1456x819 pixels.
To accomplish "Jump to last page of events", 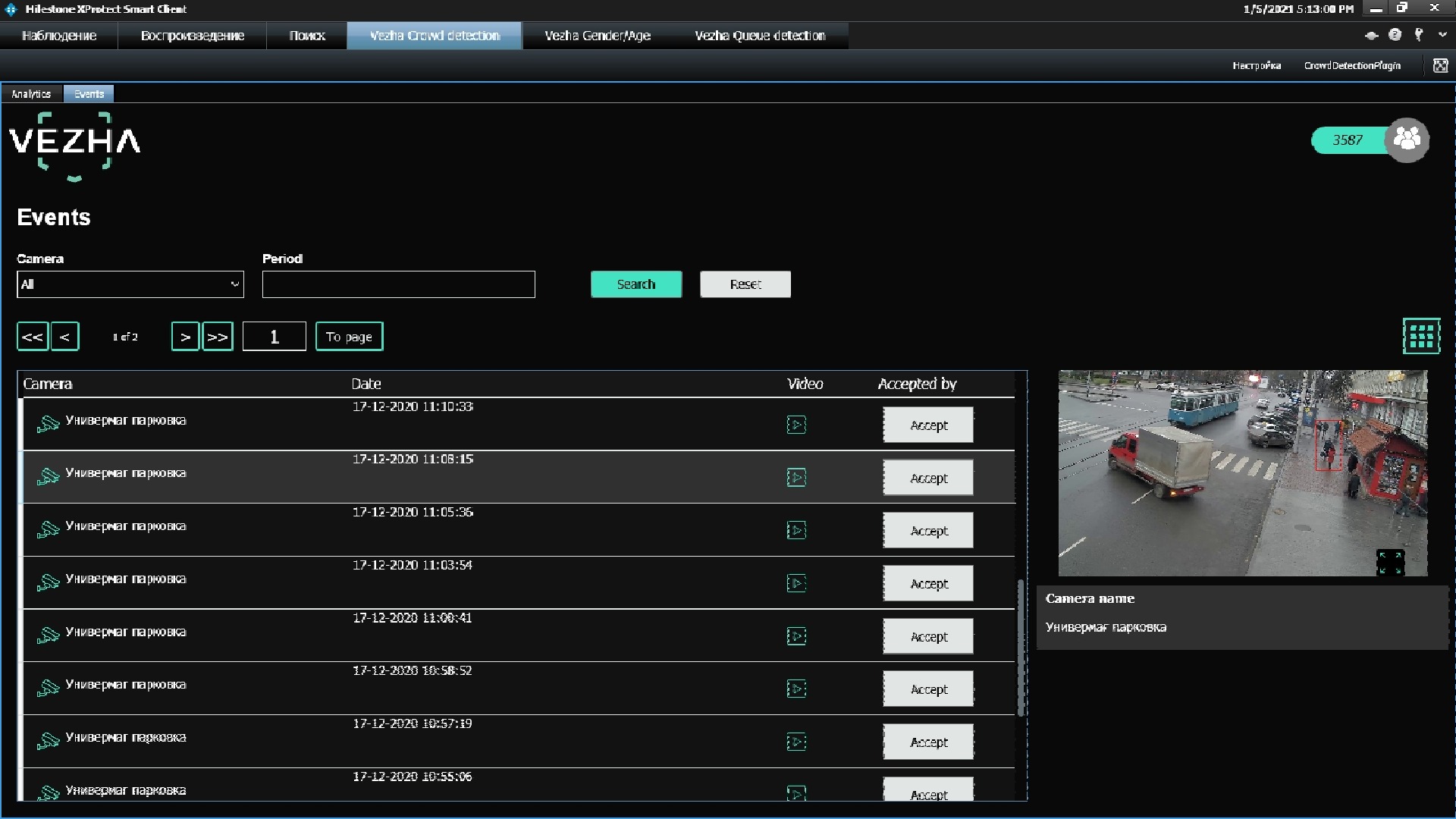I will [218, 337].
